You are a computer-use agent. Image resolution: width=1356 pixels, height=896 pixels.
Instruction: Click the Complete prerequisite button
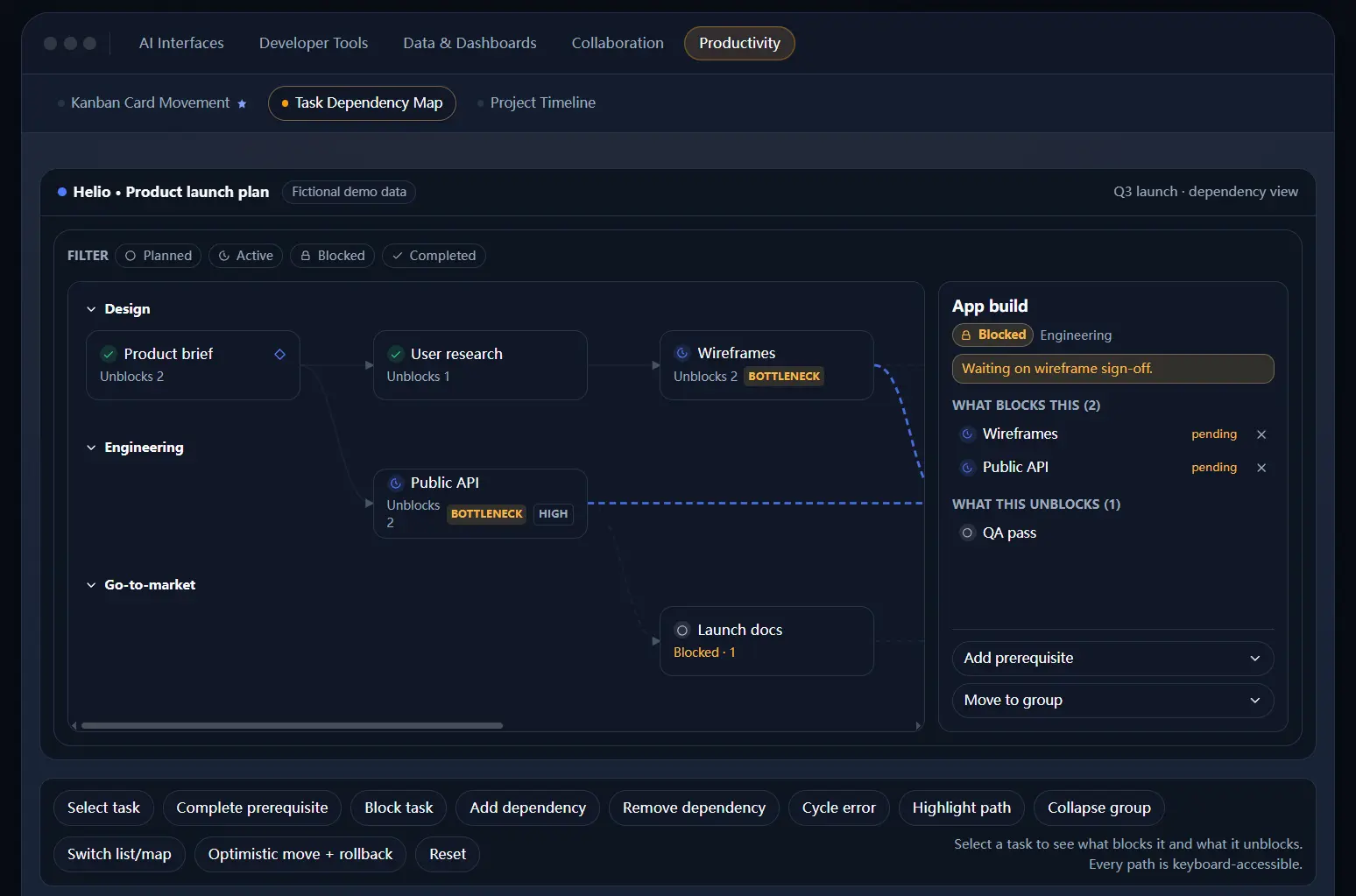point(252,808)
